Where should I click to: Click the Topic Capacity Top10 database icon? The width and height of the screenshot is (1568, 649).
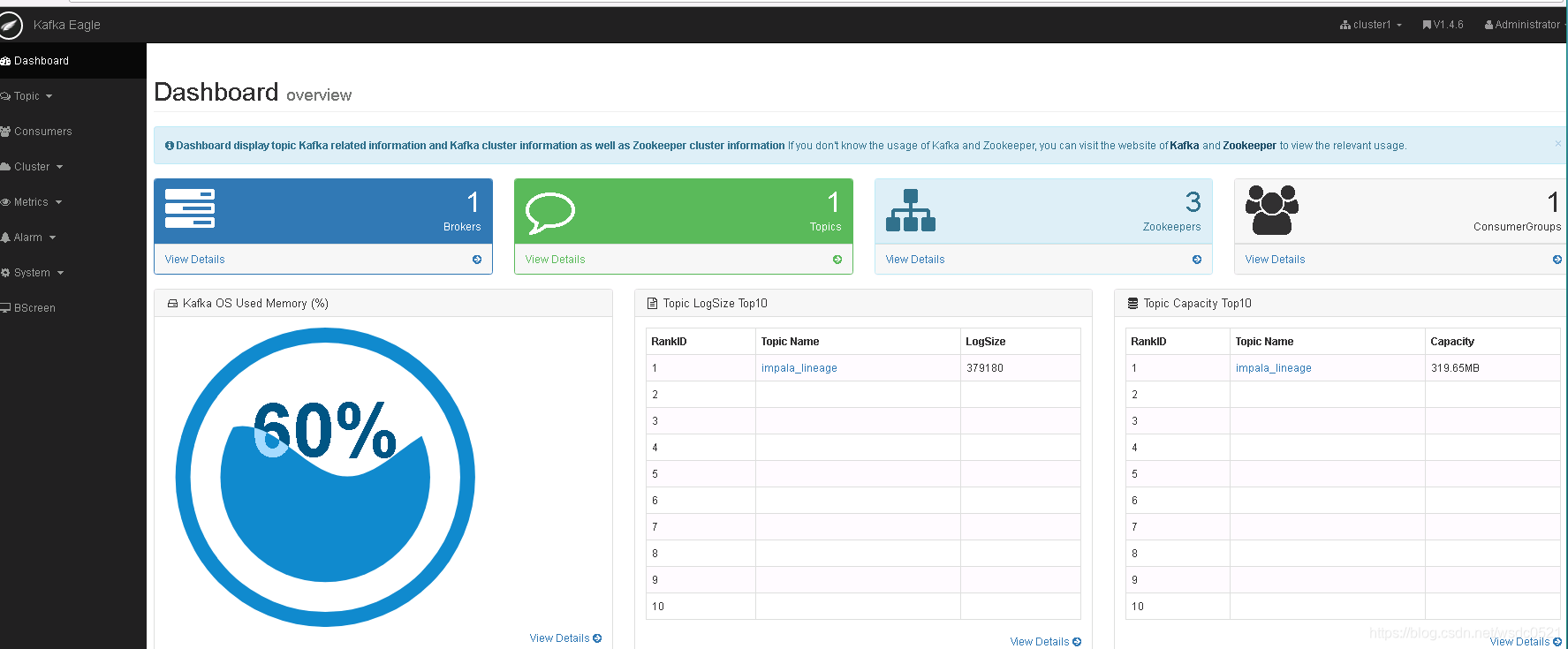(1132, 304)
